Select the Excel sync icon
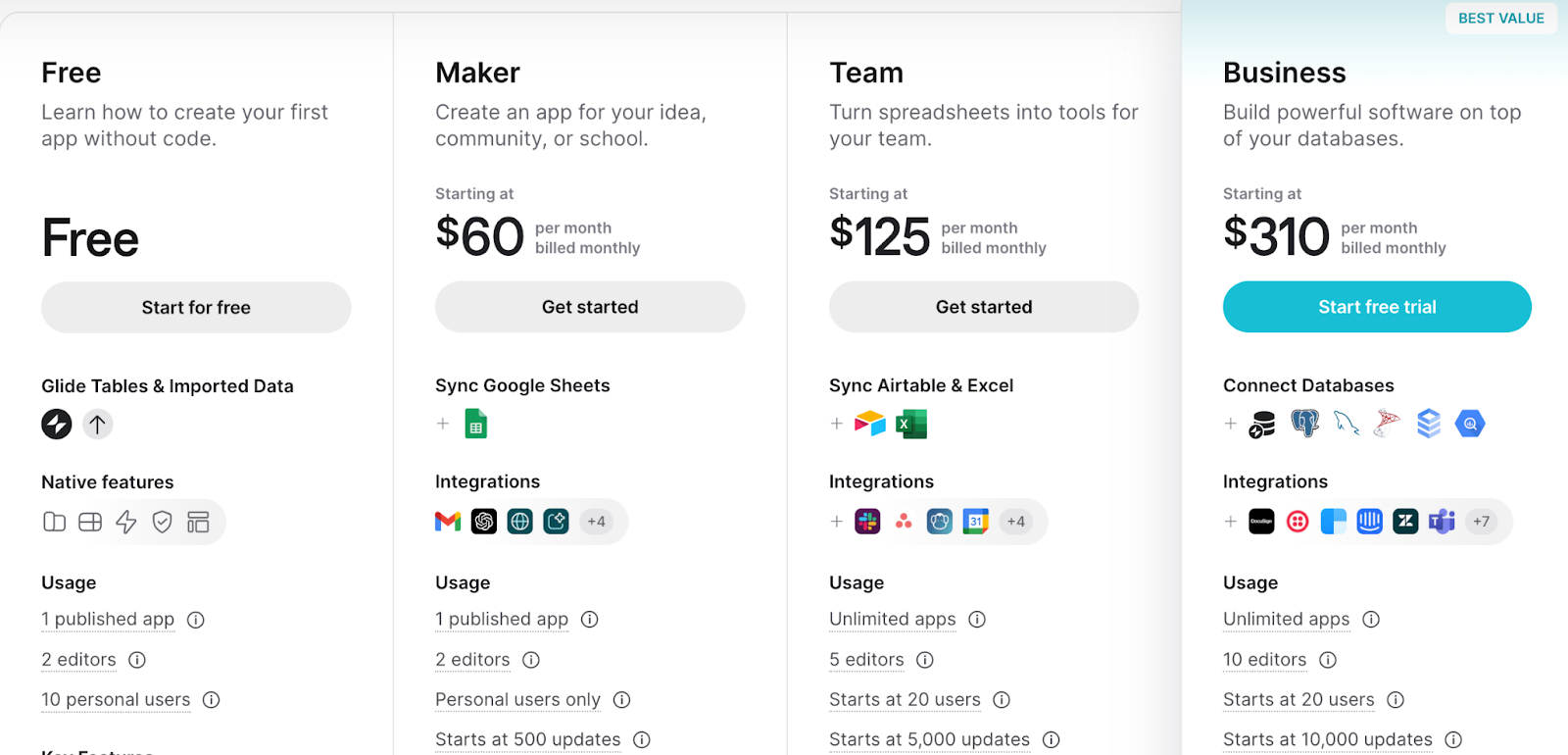 [x=911, y=424]
